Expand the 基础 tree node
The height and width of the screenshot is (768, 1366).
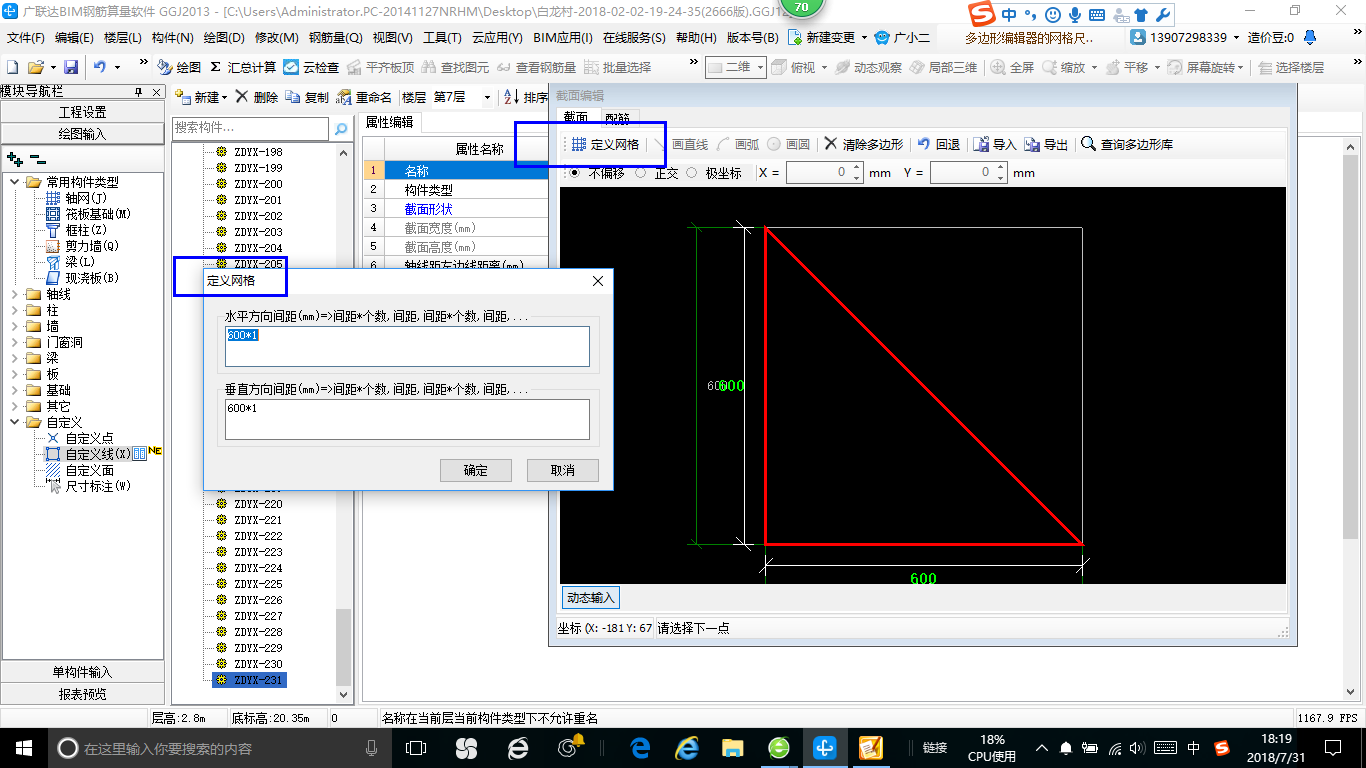tap(16, 390)
